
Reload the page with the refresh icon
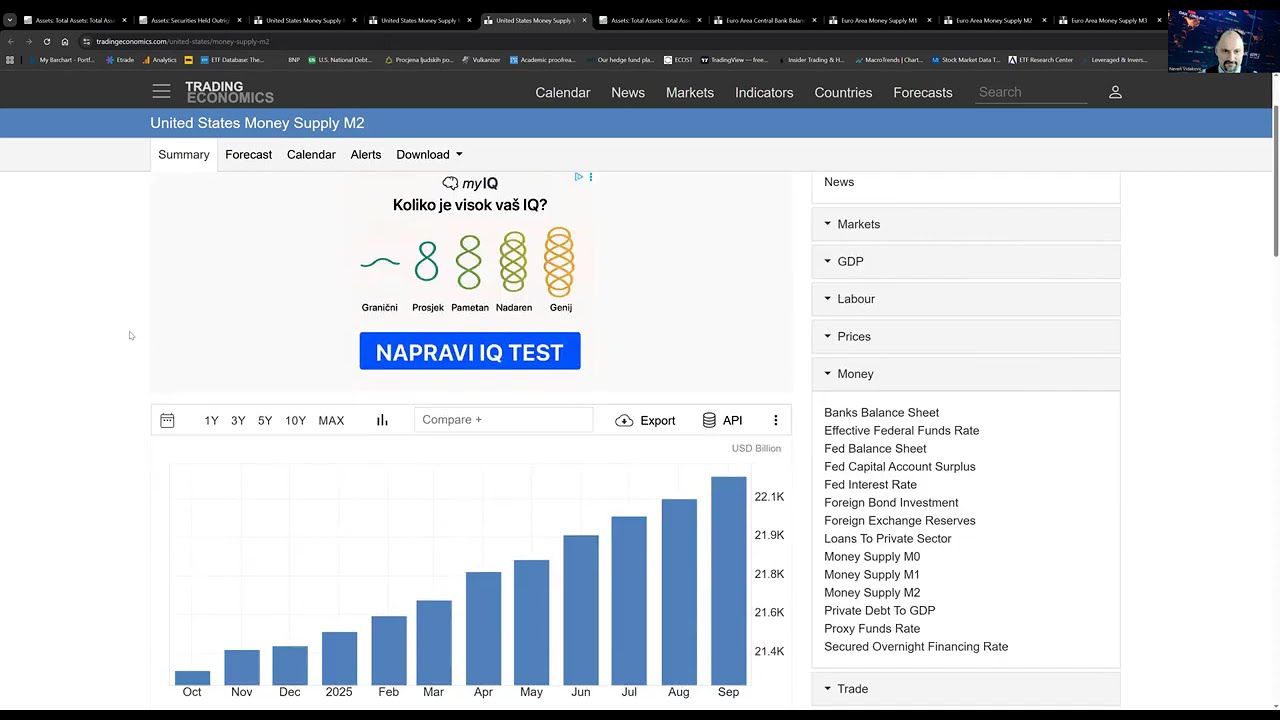tap(46, 41)
